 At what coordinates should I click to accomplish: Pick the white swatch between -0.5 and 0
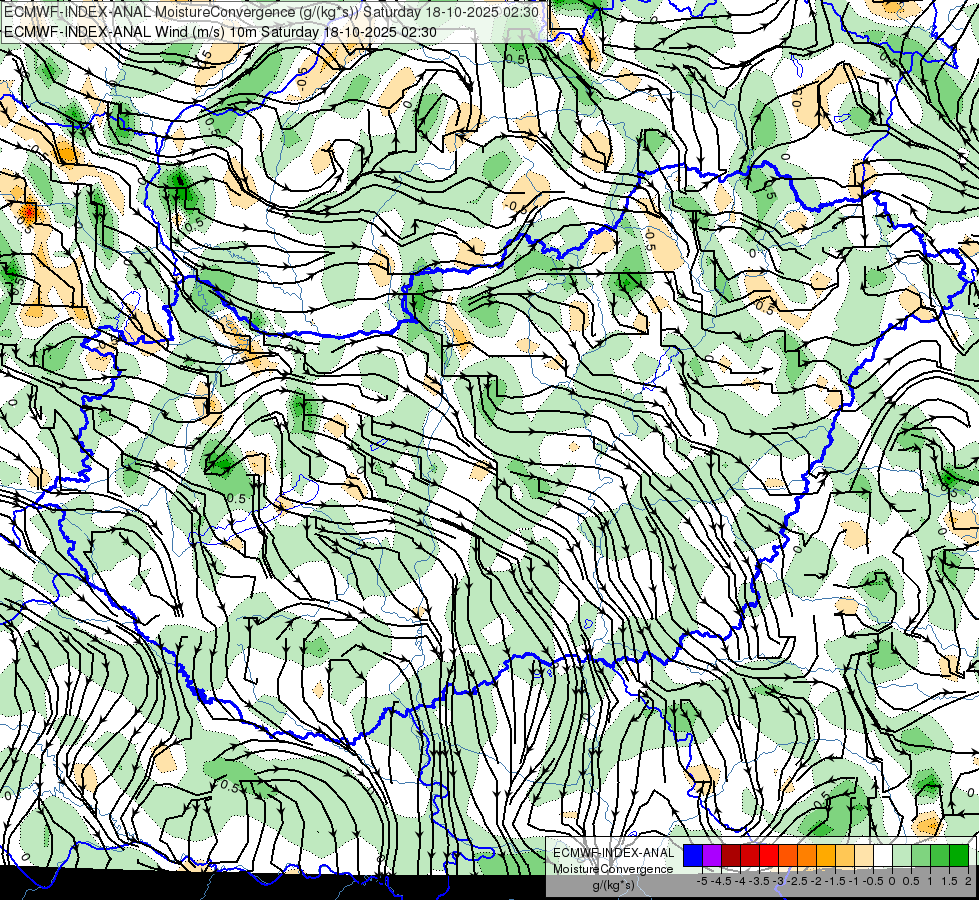(883, 856)
